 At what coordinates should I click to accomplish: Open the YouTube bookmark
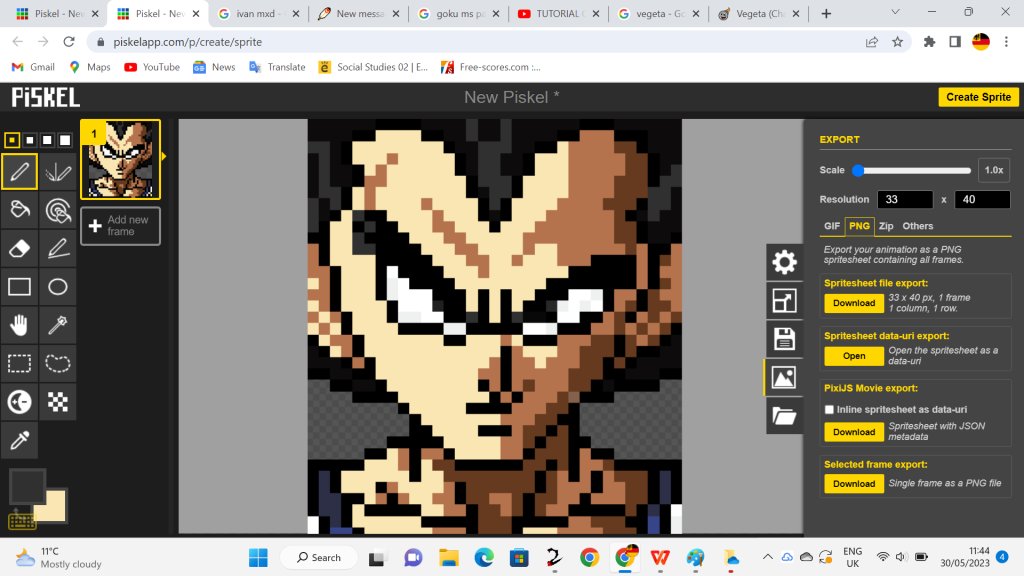(x=152, y=67)
